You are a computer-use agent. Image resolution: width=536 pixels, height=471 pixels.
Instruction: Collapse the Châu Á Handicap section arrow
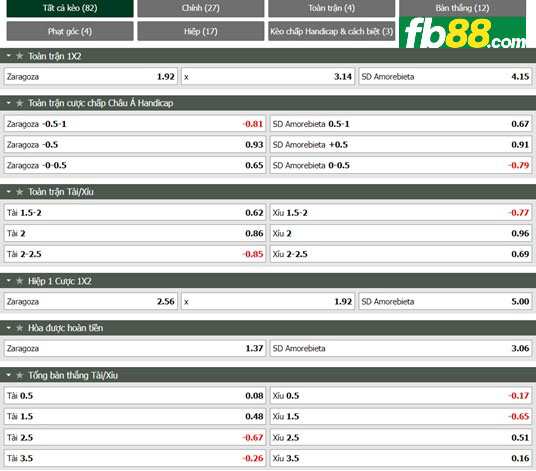[x=9, y=103]
